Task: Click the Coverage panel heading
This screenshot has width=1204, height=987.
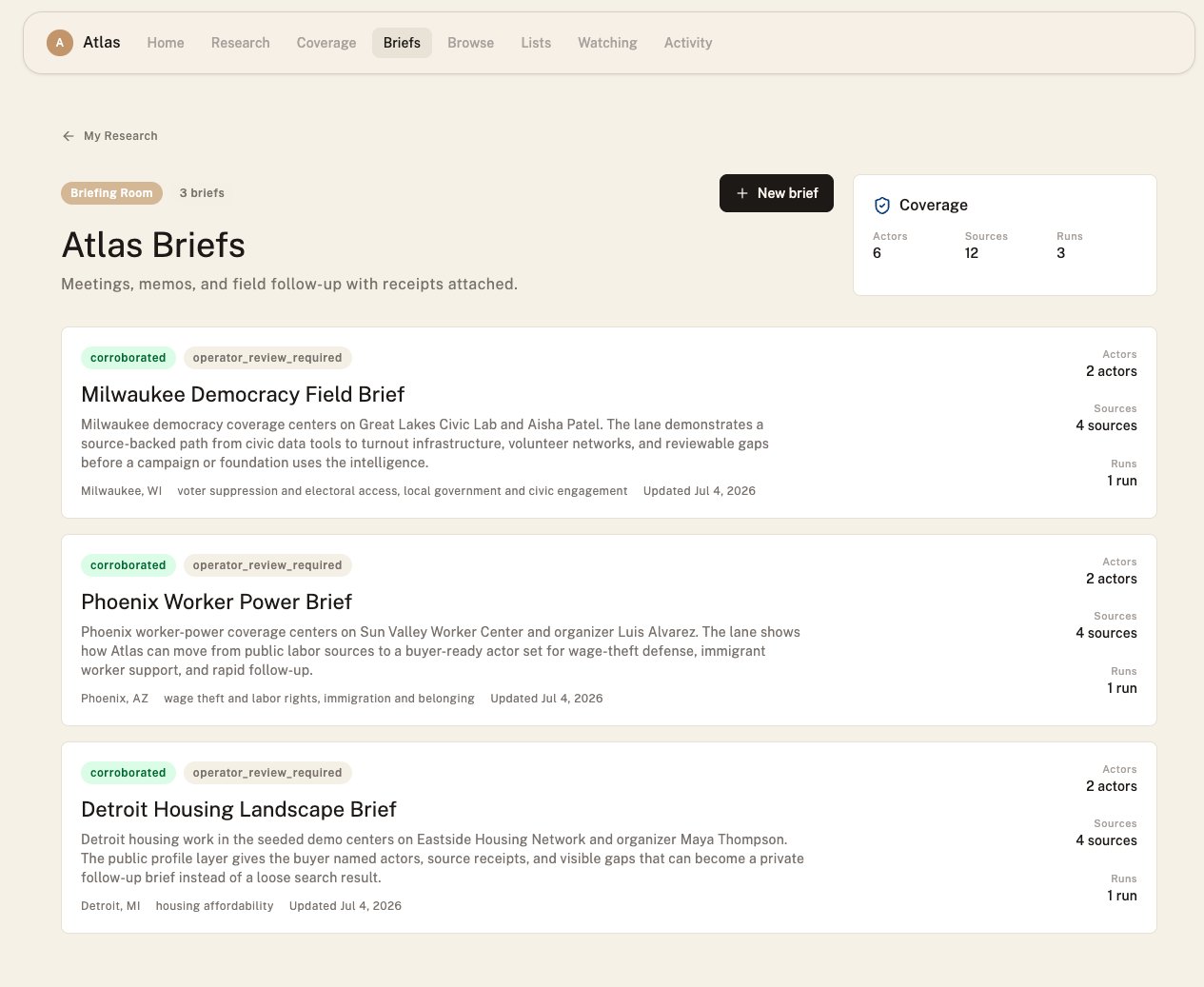Action: point(934,206)
